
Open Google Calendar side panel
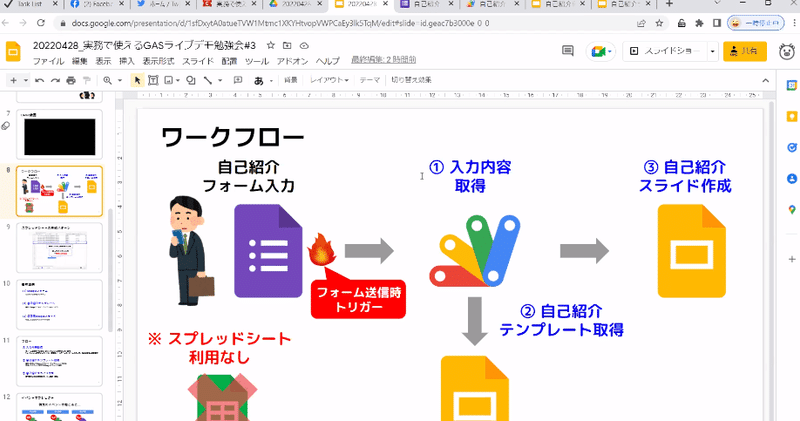click(792, 86)
